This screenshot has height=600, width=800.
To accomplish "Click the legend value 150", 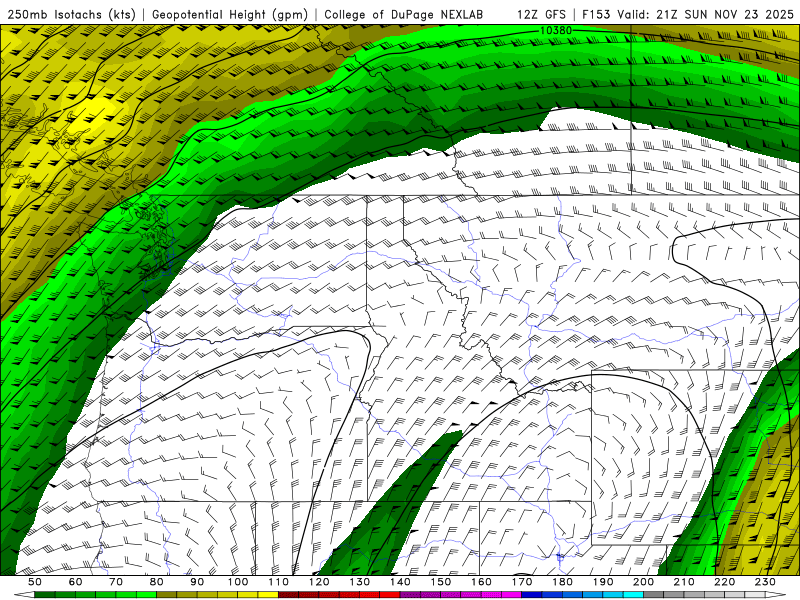I will tap(440, 582).
